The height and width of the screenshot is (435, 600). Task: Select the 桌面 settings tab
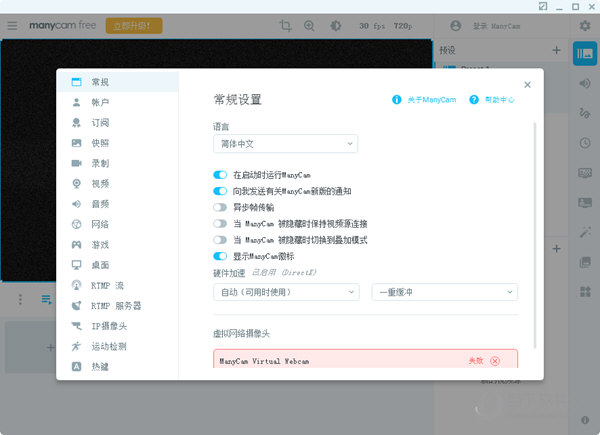pos(117,265)
